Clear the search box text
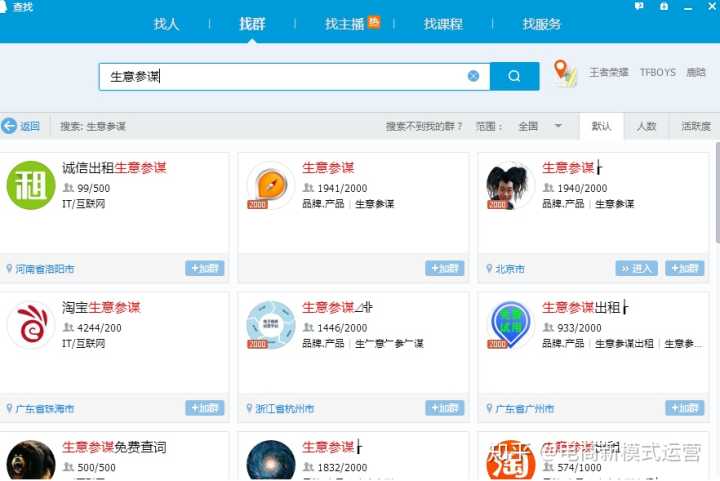 pyautogui.click(x=473, y=76)
